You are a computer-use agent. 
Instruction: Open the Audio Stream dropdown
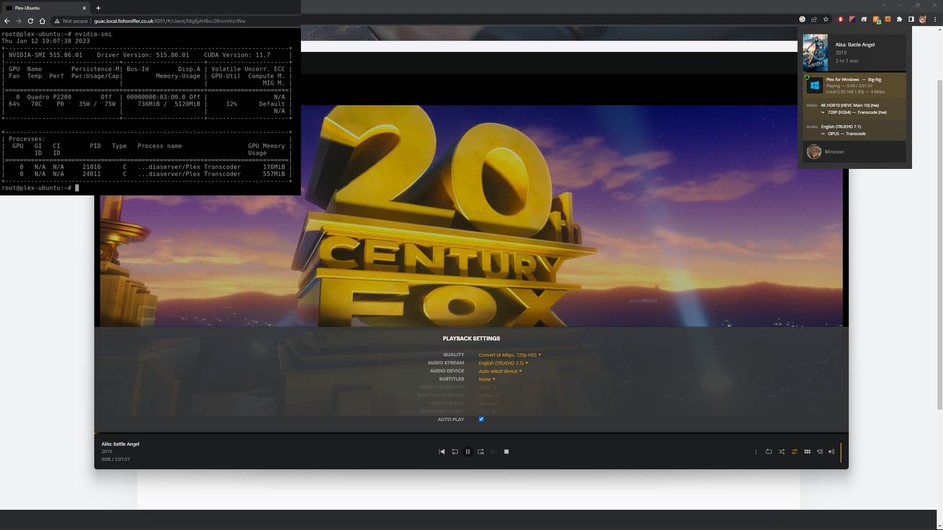503,363
